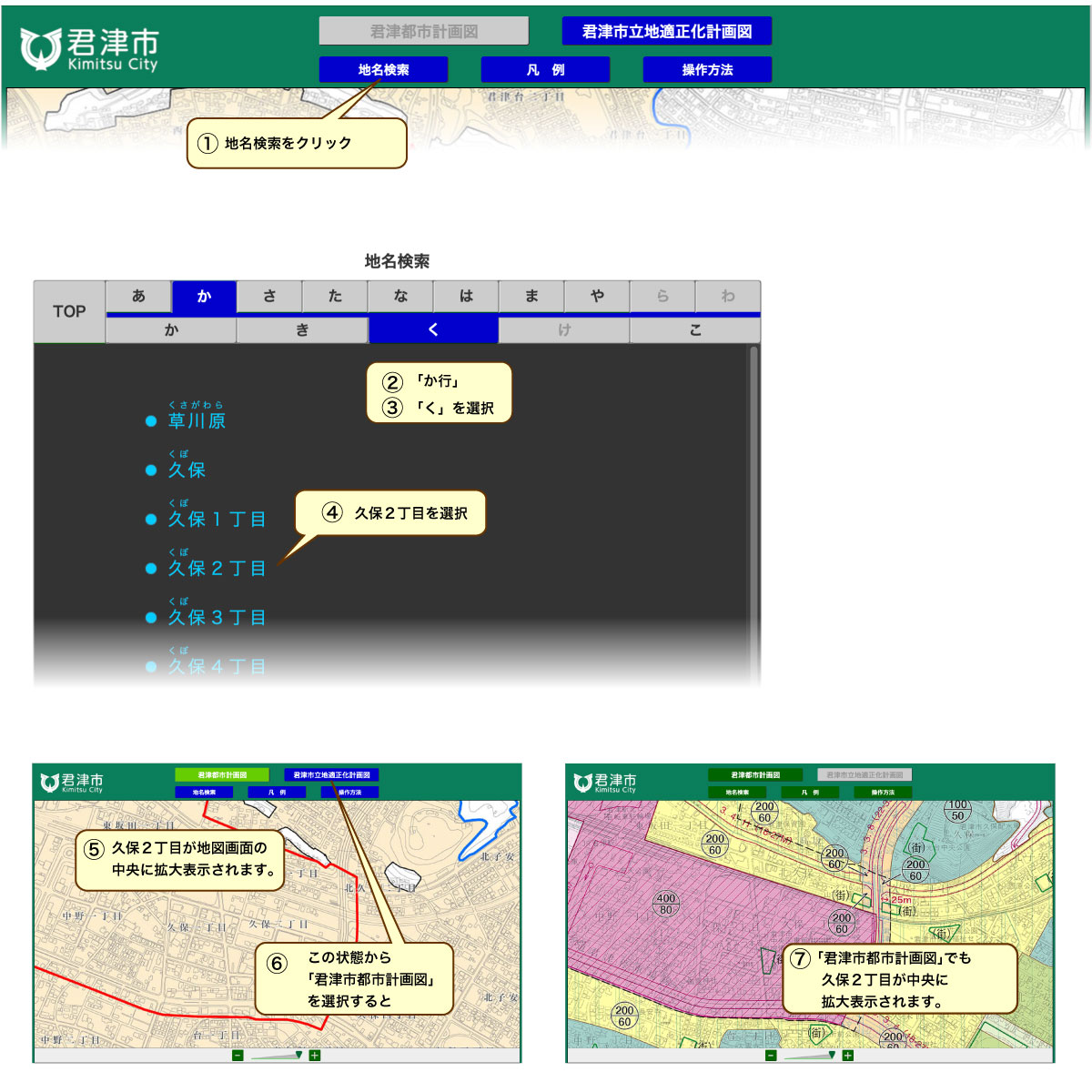Click the zoom slider on the beige map
Viewport: 1092px width, 1092px height.
pos(276,1056)
